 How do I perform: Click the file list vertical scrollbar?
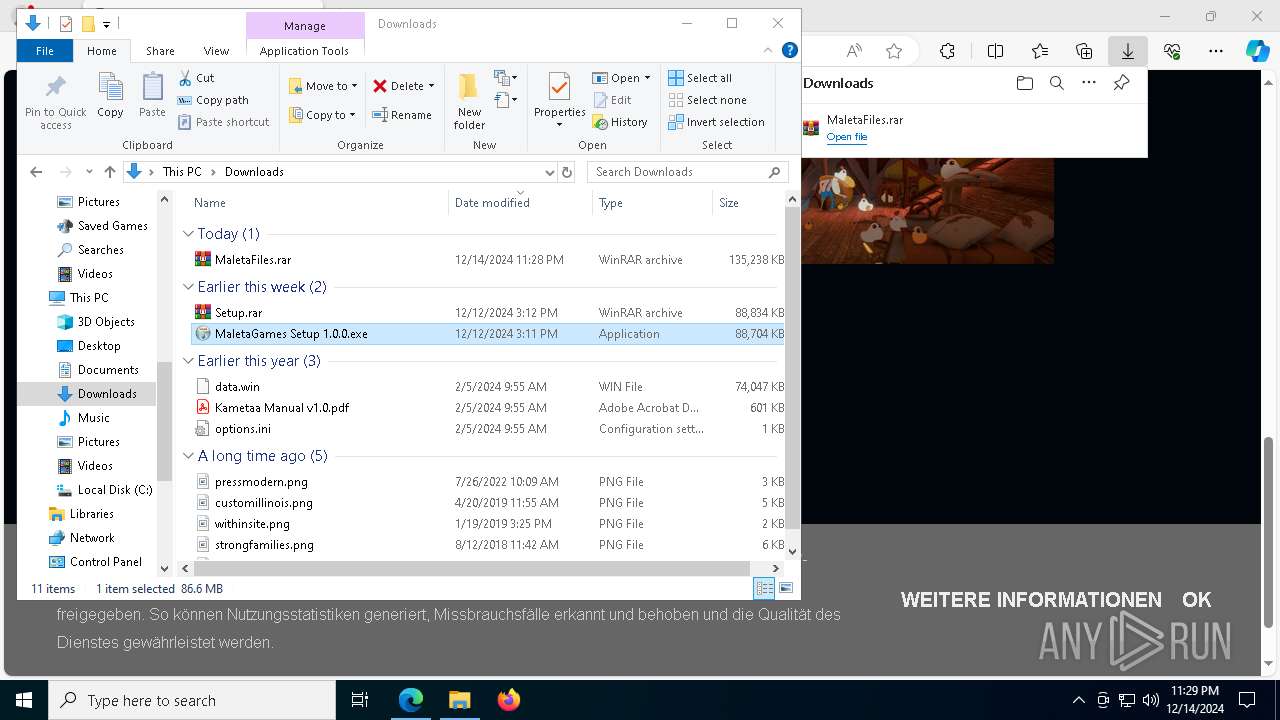tap(792, 370)
